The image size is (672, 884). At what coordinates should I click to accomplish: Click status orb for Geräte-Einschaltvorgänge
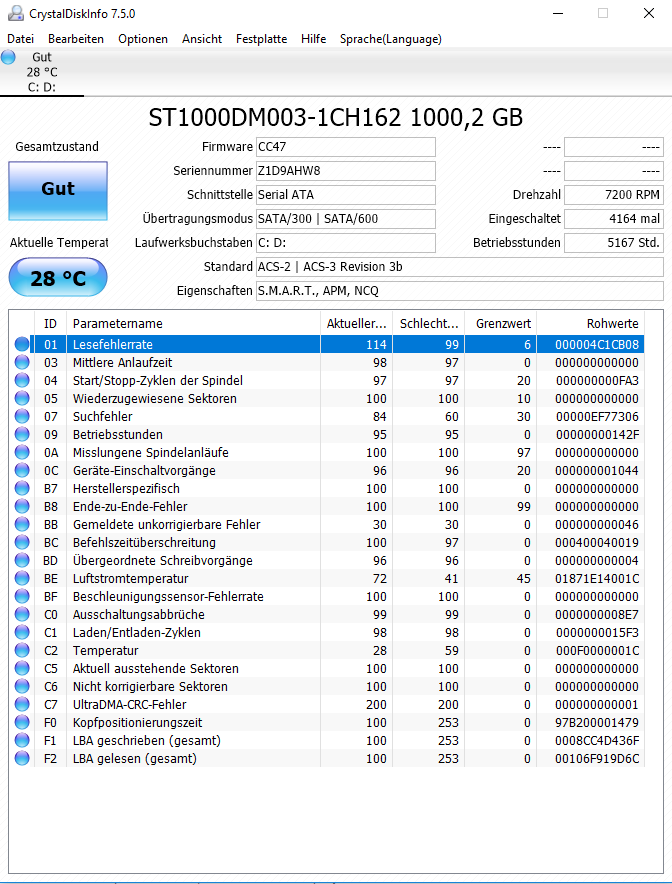(x=22, y=470)
